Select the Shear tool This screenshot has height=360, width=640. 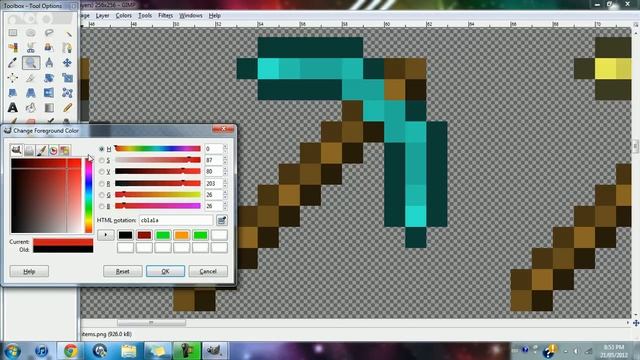coord(13,93)
